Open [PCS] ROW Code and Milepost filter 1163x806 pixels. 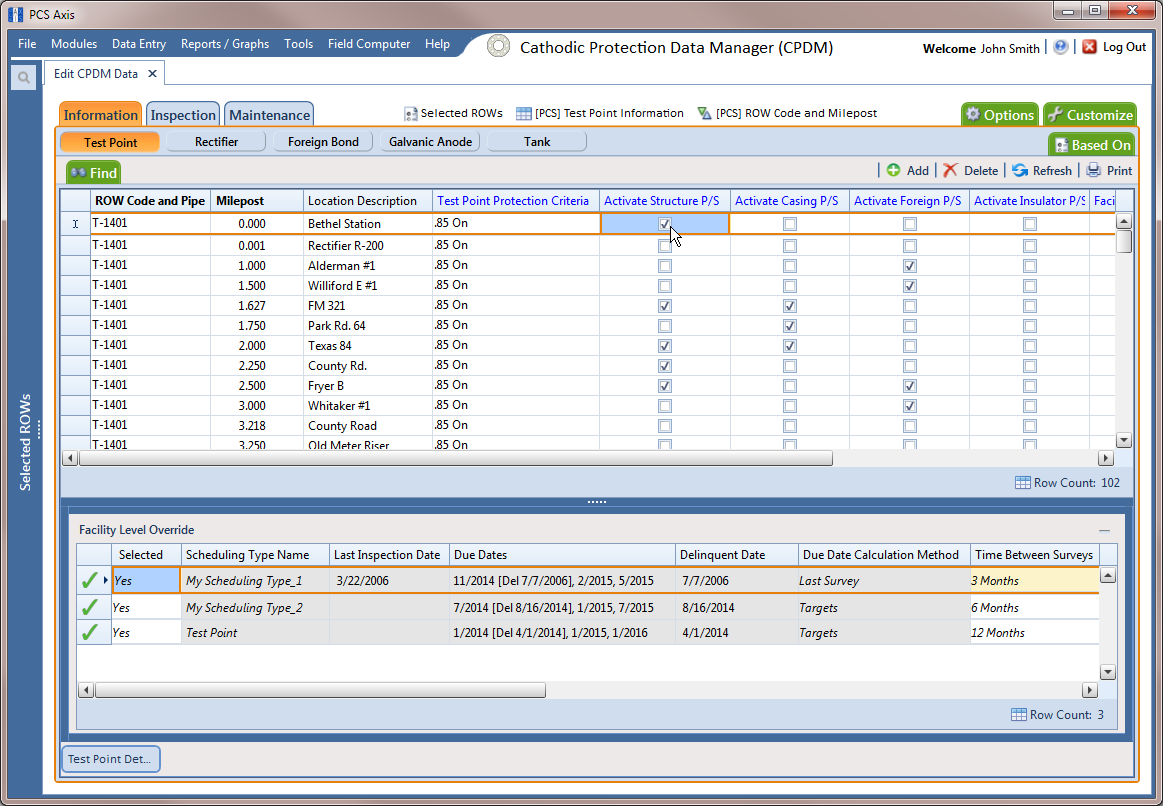pos(787,113)
